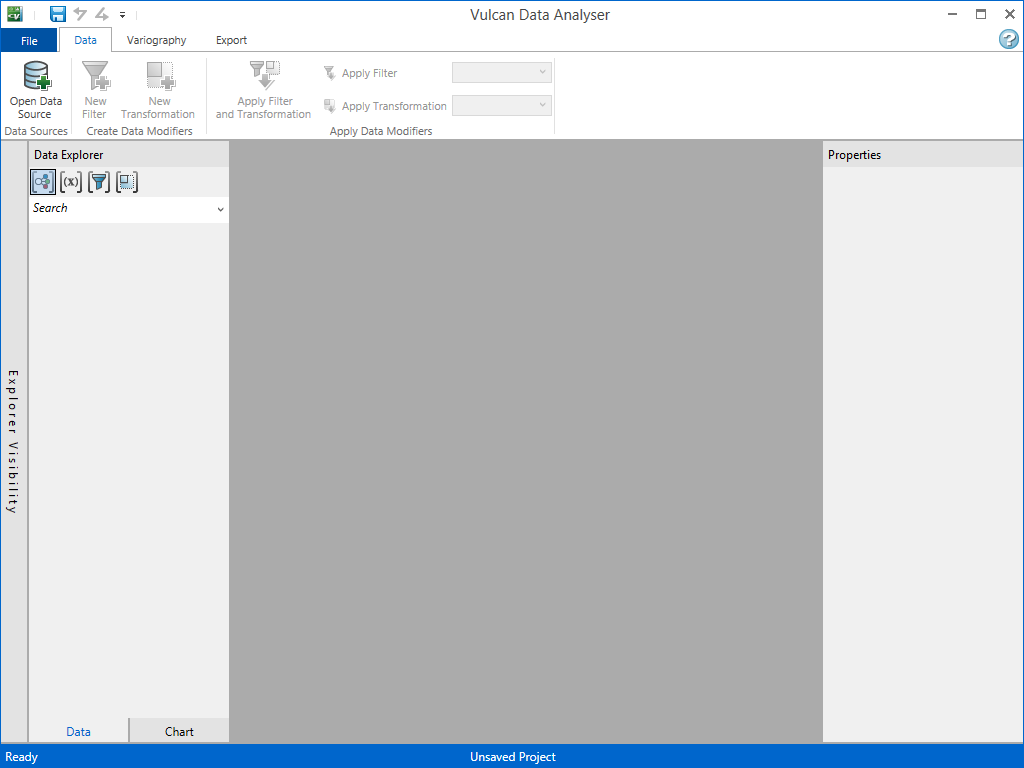
Task: Click the Data Explorer panel header
Action: (129, 155)
